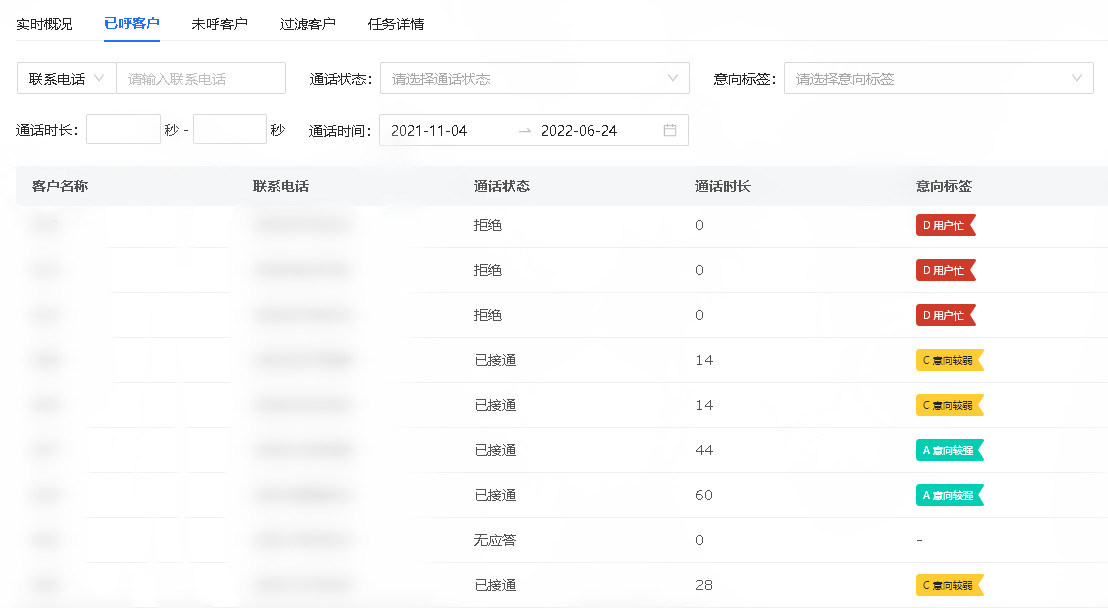Image resolution: width=1108 pixels, height=608 pixels.
Task: Click the green A 意向较强 tag badge
Action: [x=949, y=450]
